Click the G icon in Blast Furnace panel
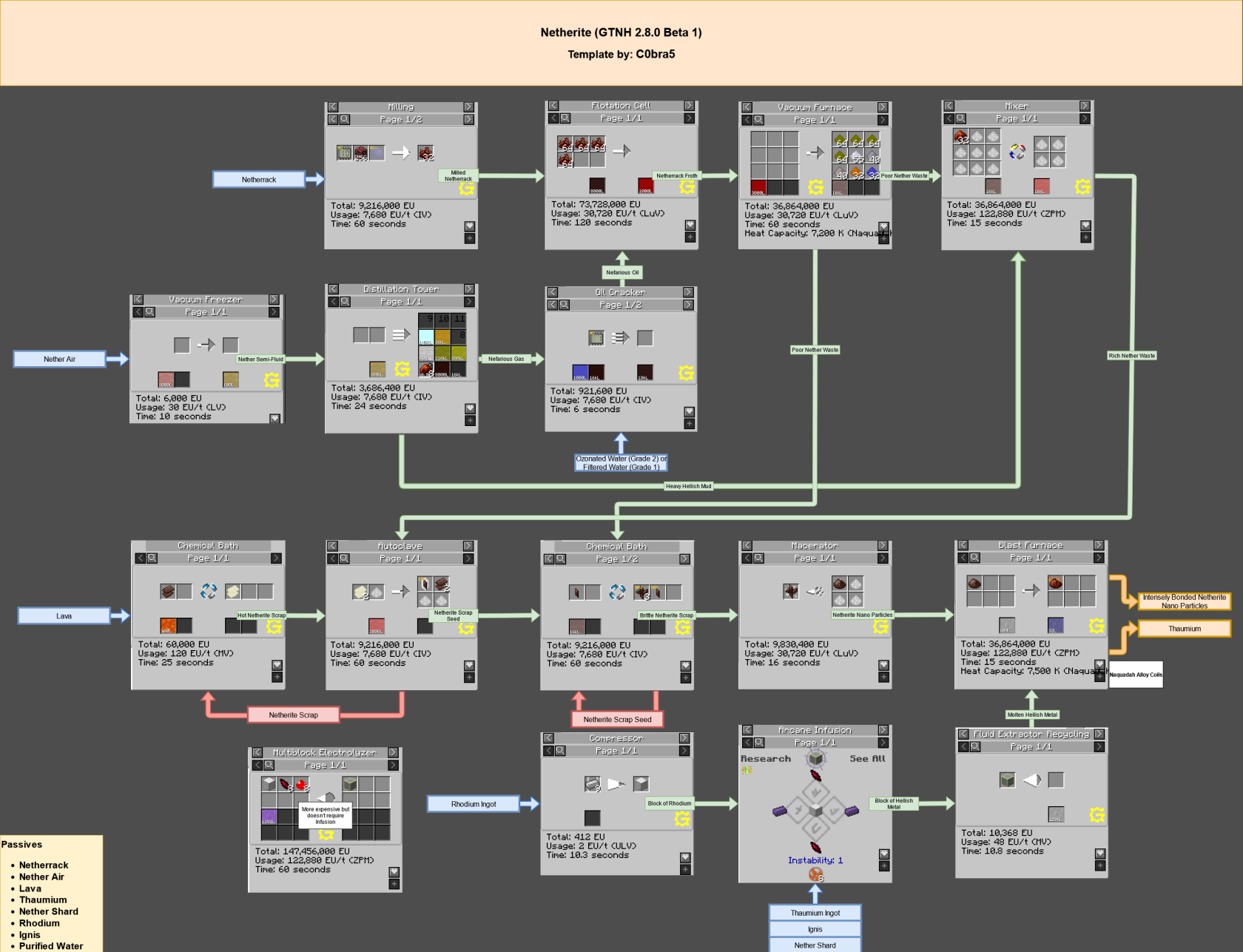The height and width of the screenshot is (952, 1243). click(x=1097, y=627)
